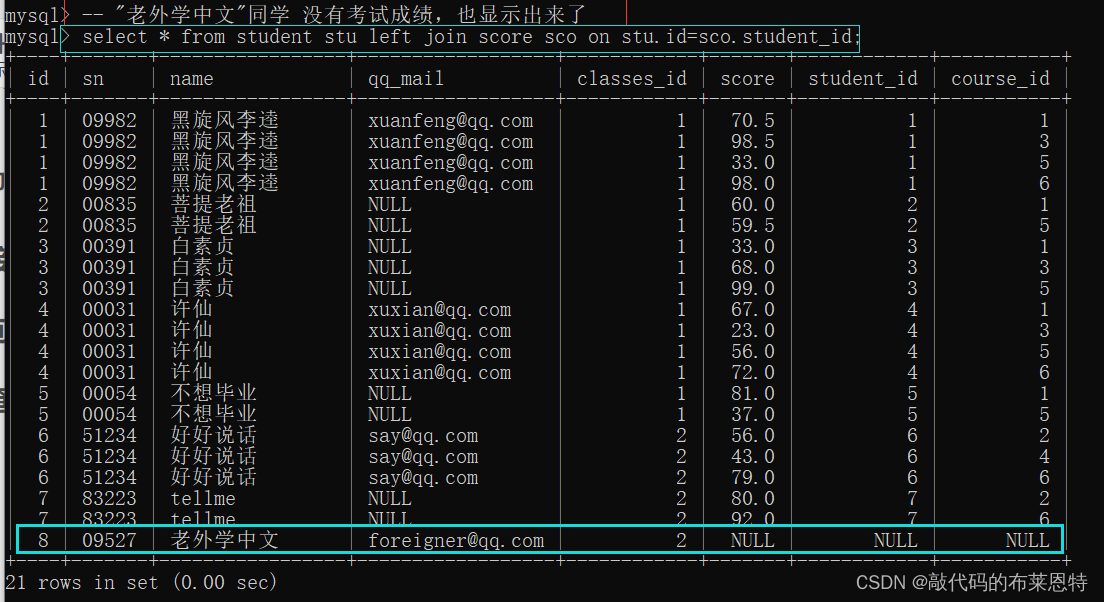The width and height of the screenshot is (1104, 602).
Task: Select the "id" column header
Action: tap(39, 78)
